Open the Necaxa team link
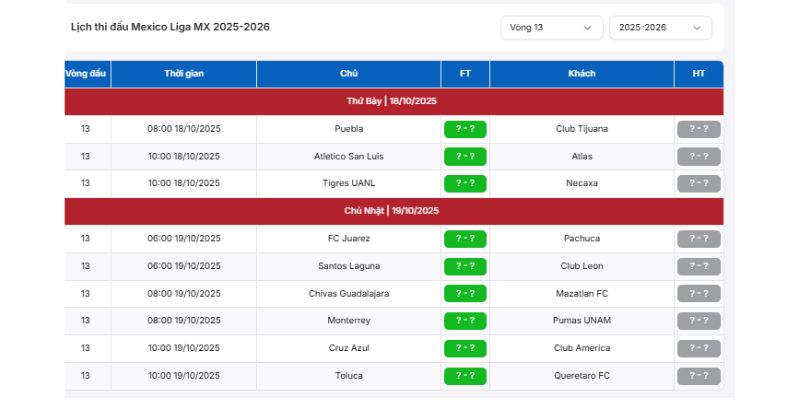This screenshot has width=800, height=400. tap(582, 184)
